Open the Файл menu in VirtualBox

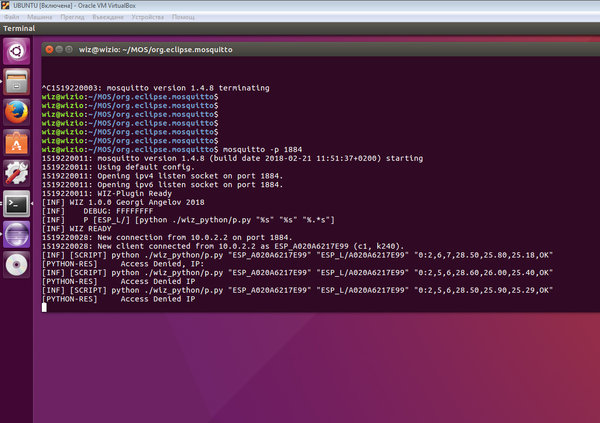pos(11,17)
